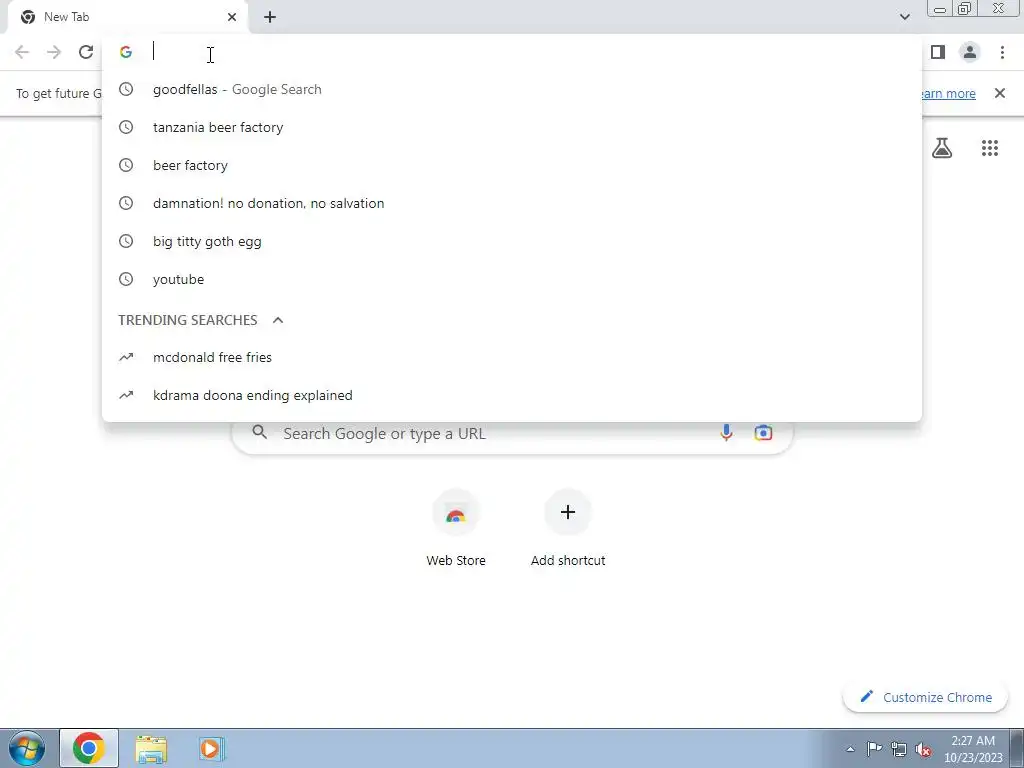The height and width of the screenshot is (768, 1024).
Task: Open Windows Explorer from taskbar
Action: [x=151, y=748]
